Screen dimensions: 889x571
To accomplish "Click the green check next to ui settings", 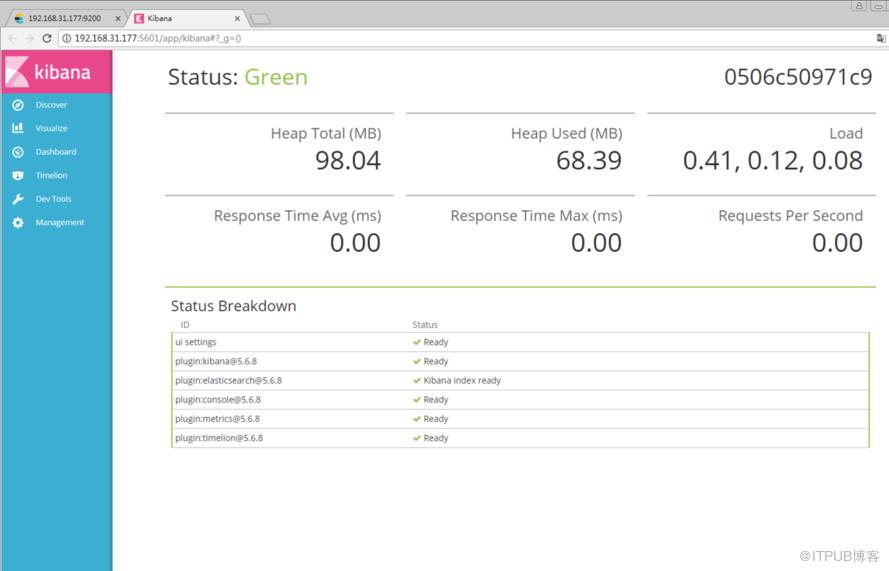I will 417,342.
